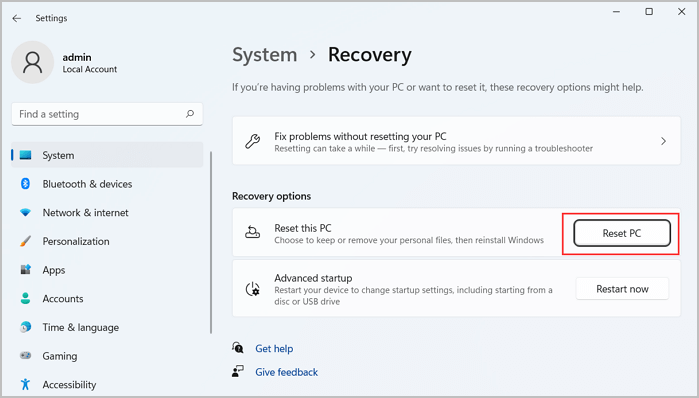Click the sidebar vertical scrollbar
The image size is (699, 398).
tap(211, 242)
